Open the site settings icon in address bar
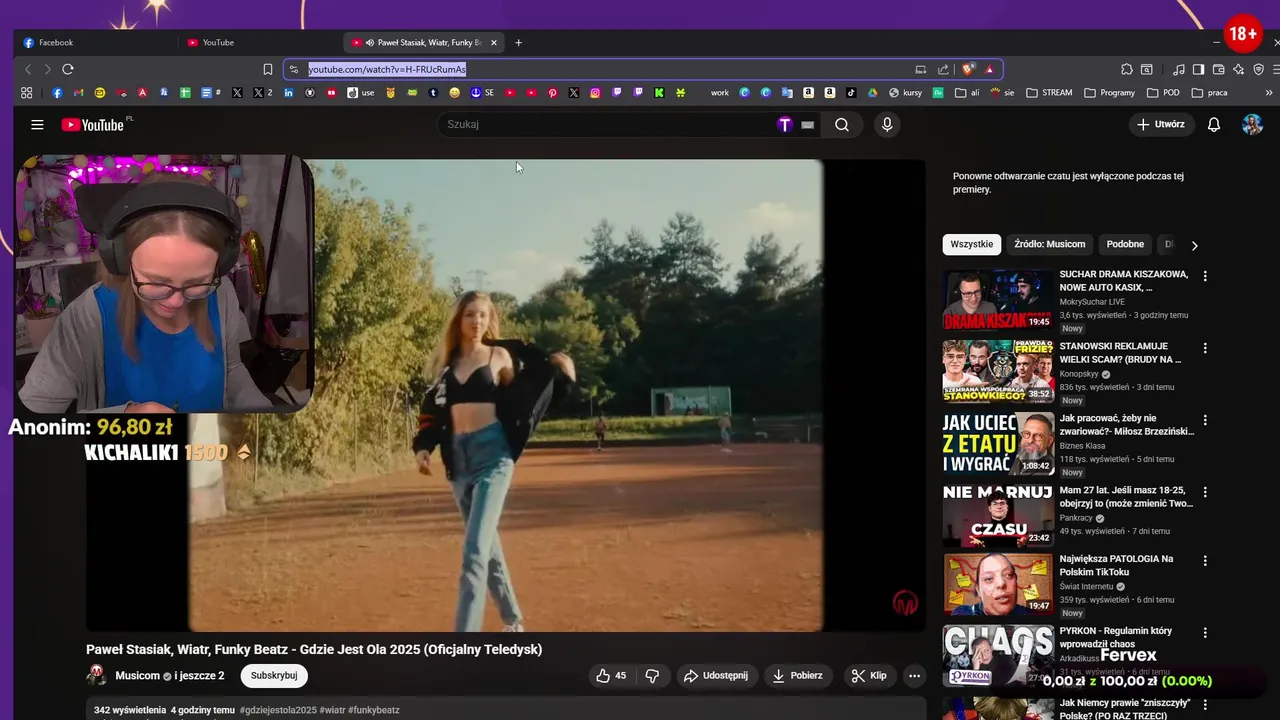 tap(293, 69)
